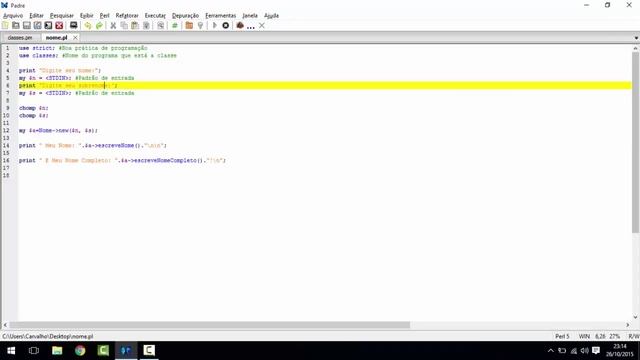Open Find using the toolbar search icon
The width and height of the screenshot is (640, 360).
tap(160, 25)
